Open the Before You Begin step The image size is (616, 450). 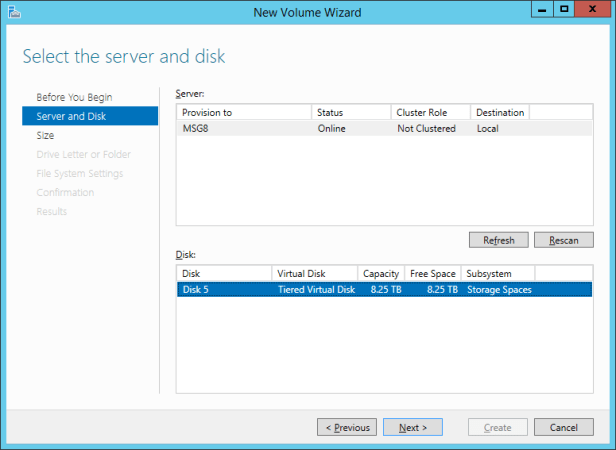pos(74,97)
